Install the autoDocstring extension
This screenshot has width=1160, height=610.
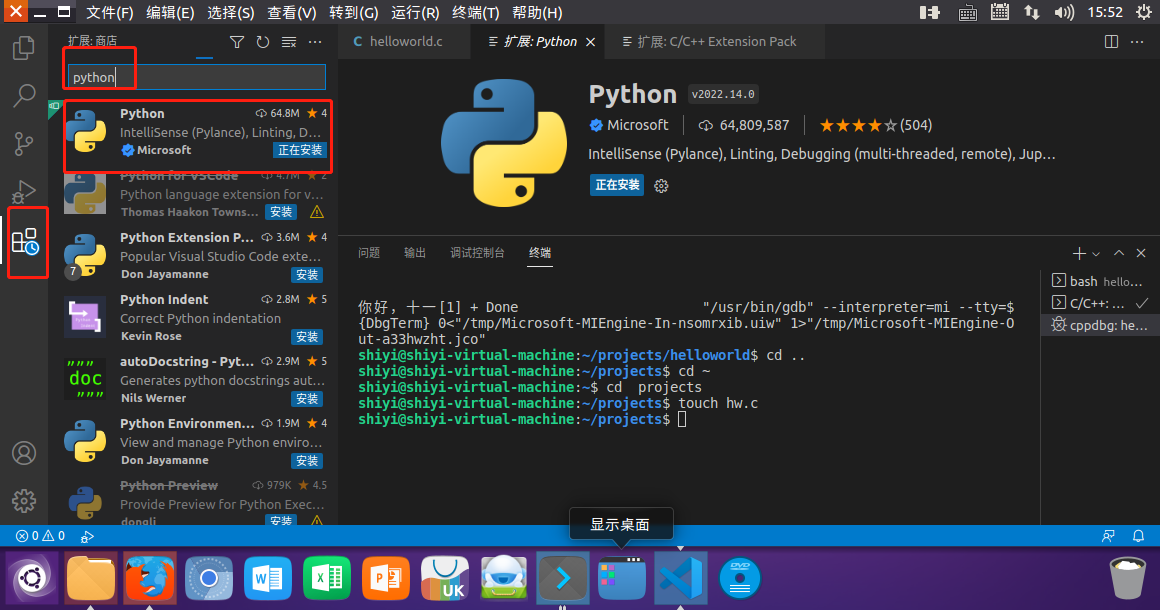point(307,399)
